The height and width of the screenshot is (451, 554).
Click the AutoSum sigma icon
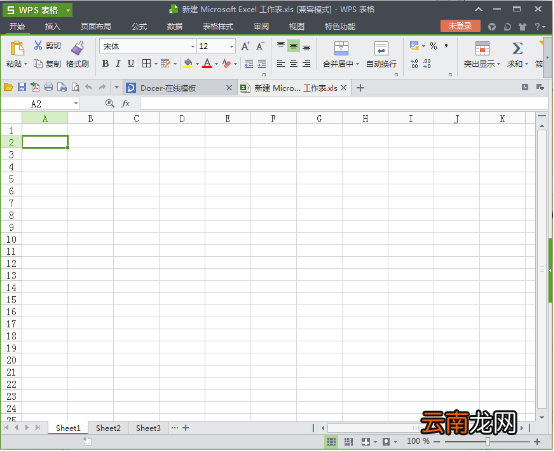517,48
